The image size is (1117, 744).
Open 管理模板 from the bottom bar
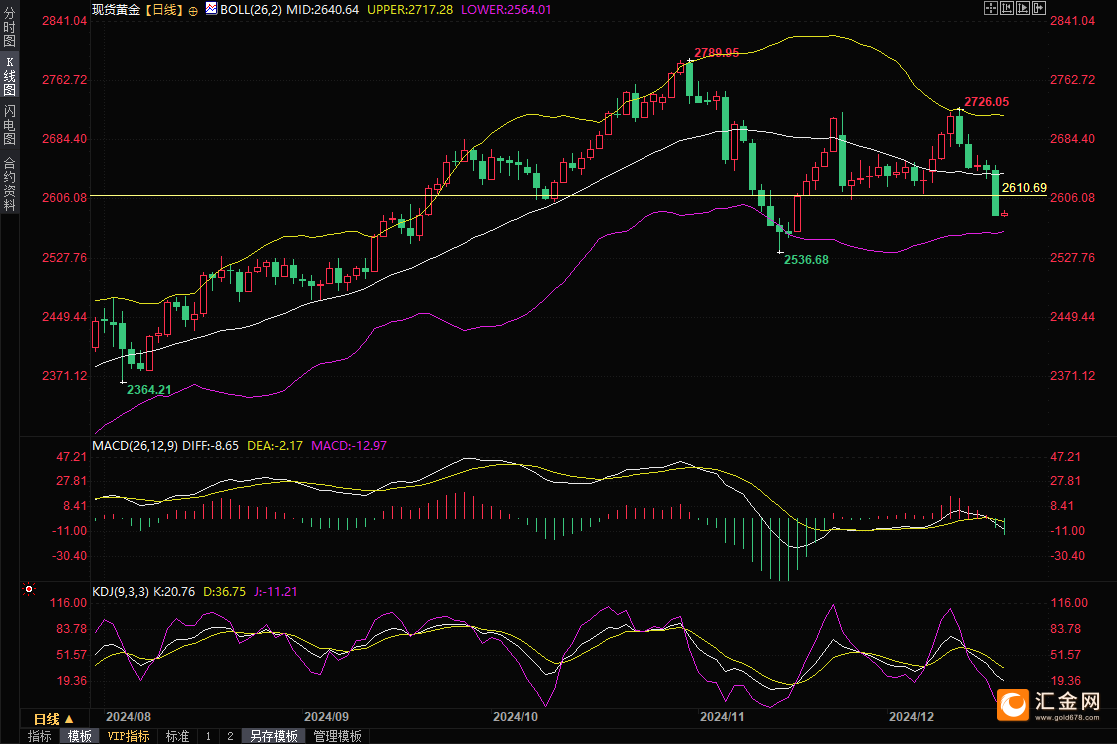tap(337, 736)
